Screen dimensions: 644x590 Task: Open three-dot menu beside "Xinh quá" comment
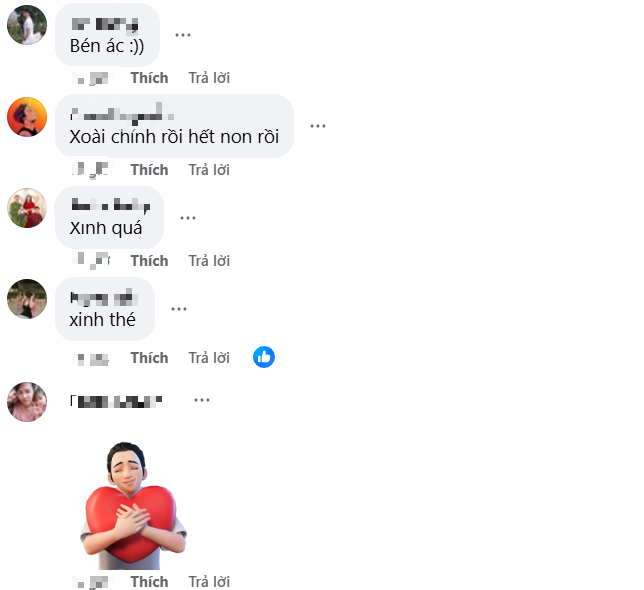188,218
